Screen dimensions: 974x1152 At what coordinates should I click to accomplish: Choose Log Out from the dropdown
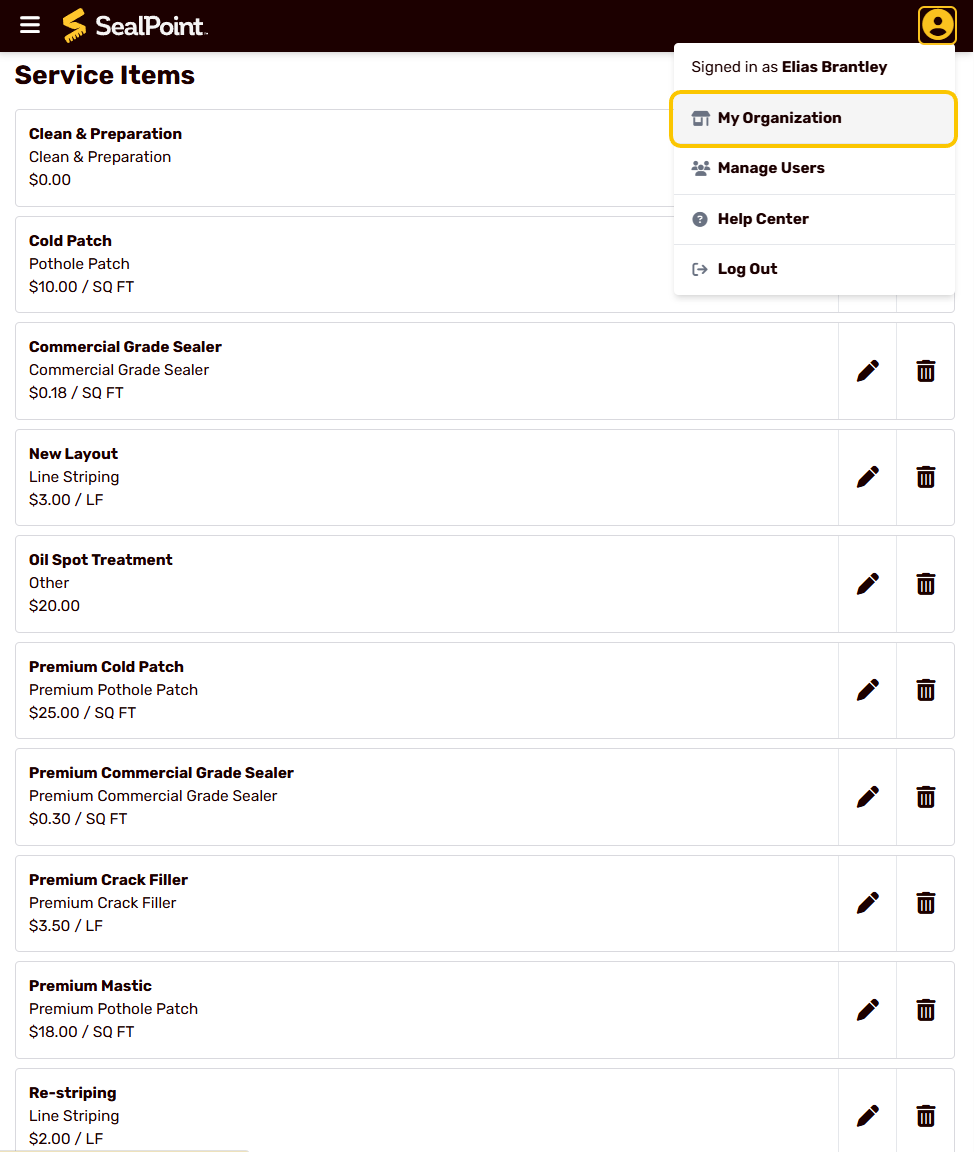(x=814, y=269)
